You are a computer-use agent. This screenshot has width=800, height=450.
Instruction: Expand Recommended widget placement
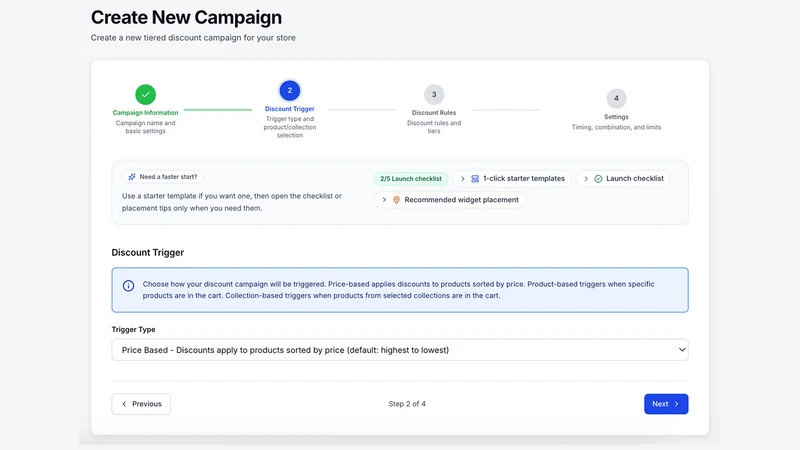pos(449,200)
